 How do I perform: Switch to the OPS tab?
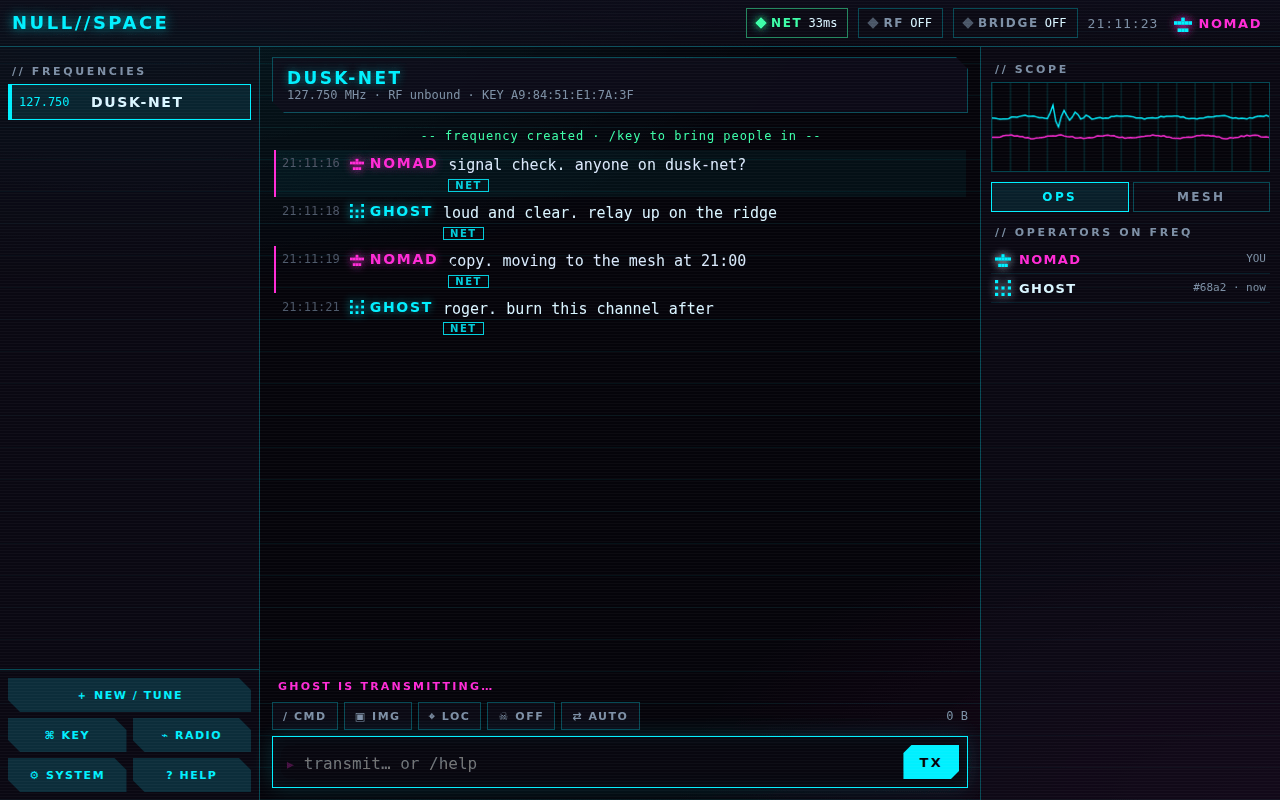tap(1060, 197)
